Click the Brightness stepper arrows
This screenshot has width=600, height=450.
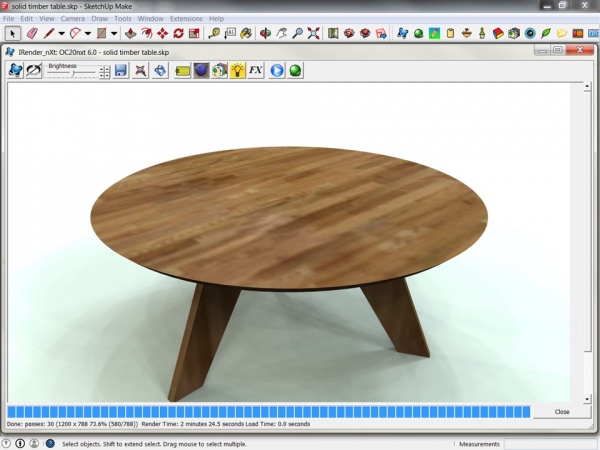coord(105,73)
